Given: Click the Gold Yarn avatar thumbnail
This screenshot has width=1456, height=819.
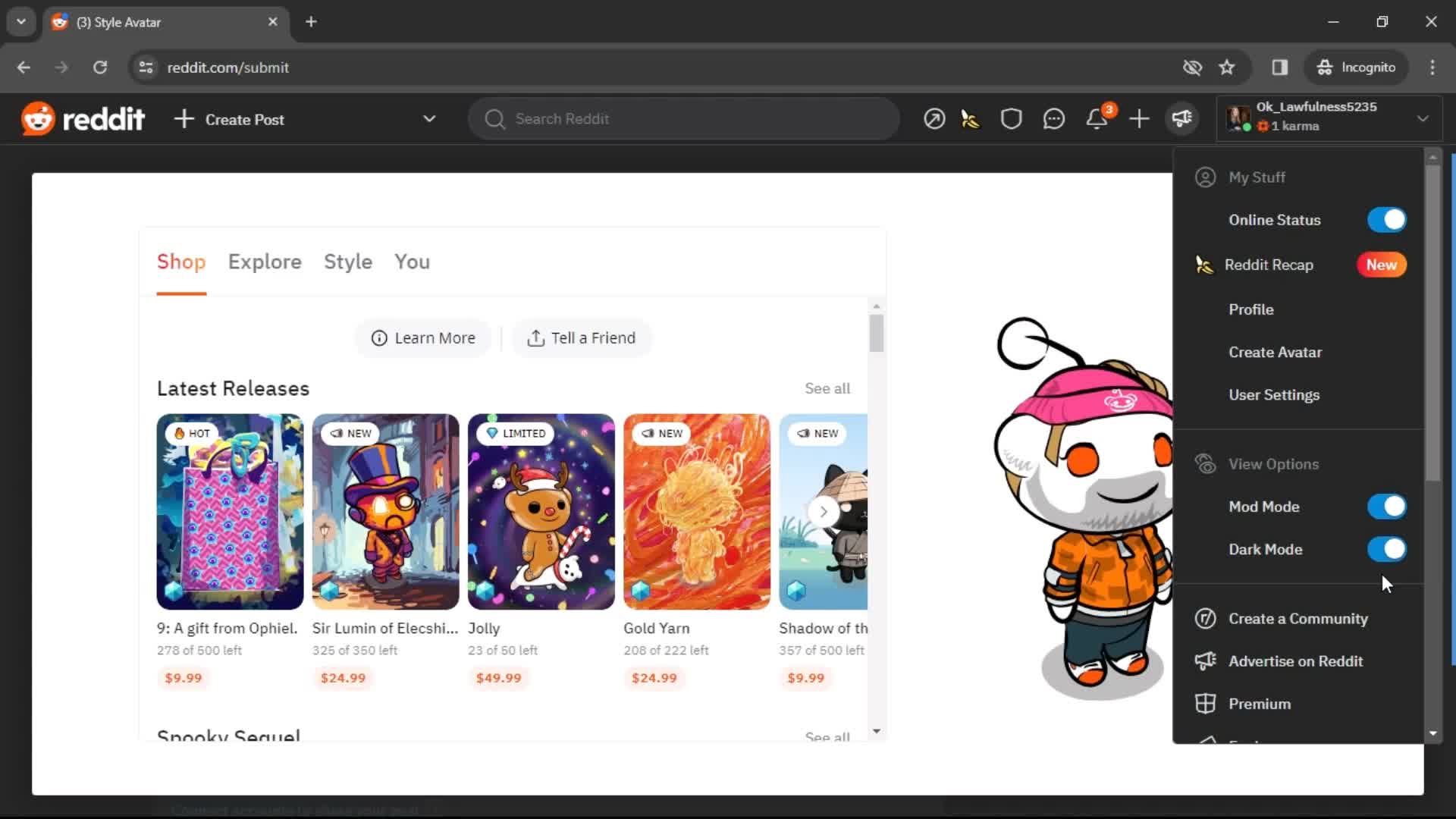Looking at the screenshot, I should pos(697,512).
